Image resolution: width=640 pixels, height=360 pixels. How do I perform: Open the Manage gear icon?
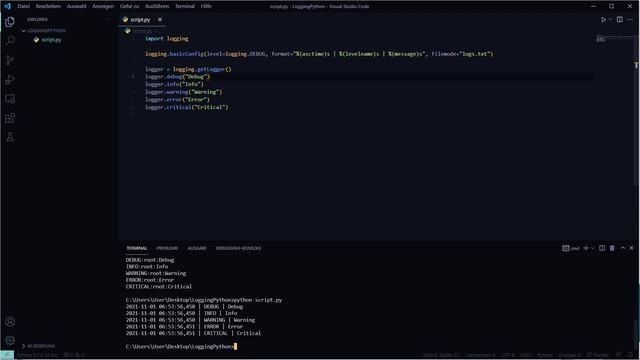click(10, 340)
